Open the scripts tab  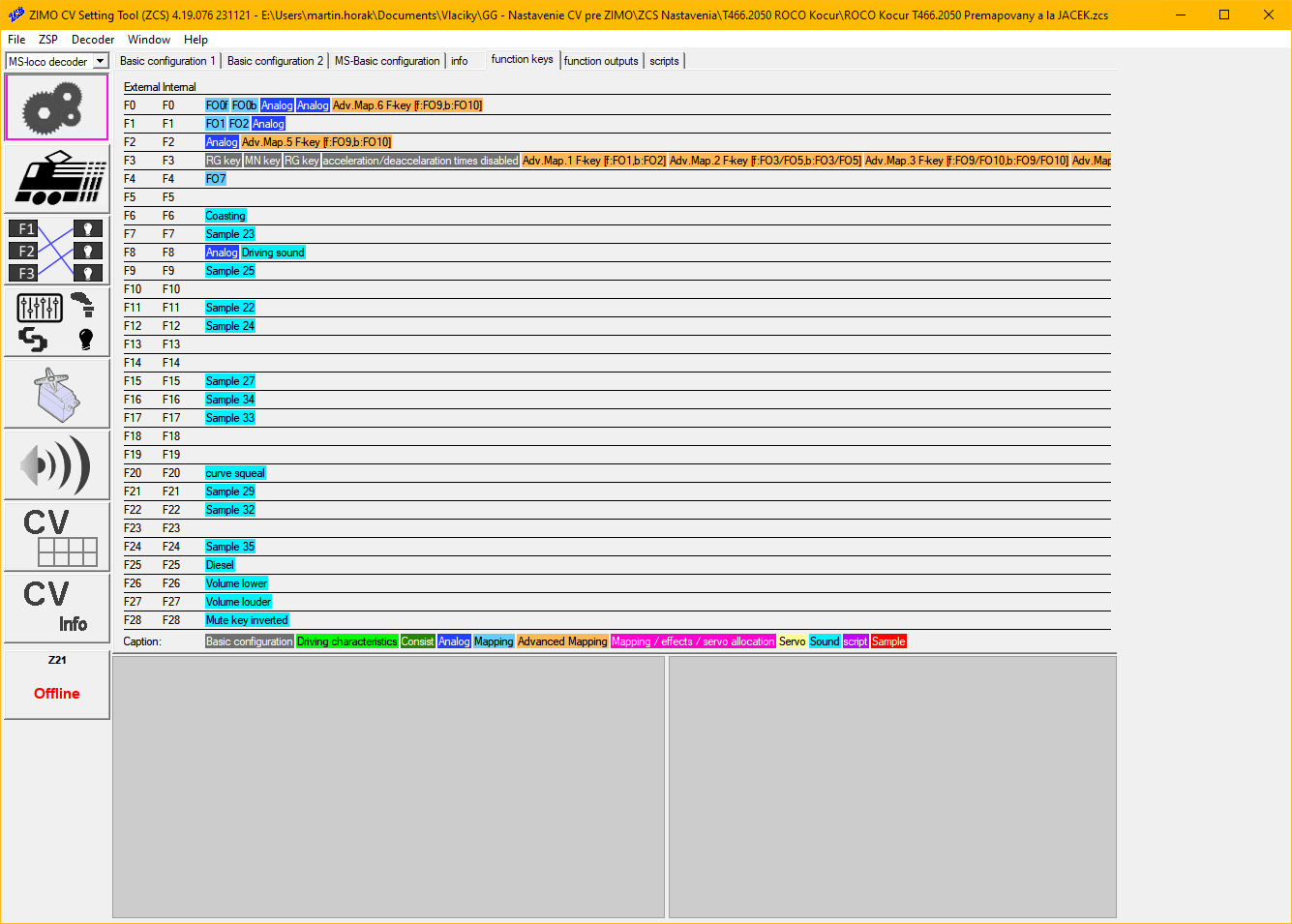point(664,61)
